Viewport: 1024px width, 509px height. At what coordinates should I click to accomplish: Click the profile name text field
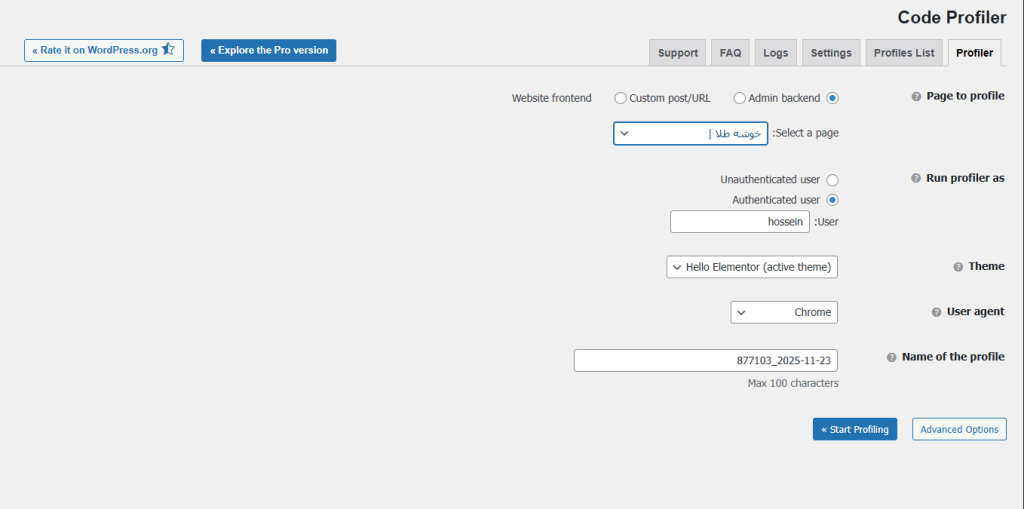point(706,360)
